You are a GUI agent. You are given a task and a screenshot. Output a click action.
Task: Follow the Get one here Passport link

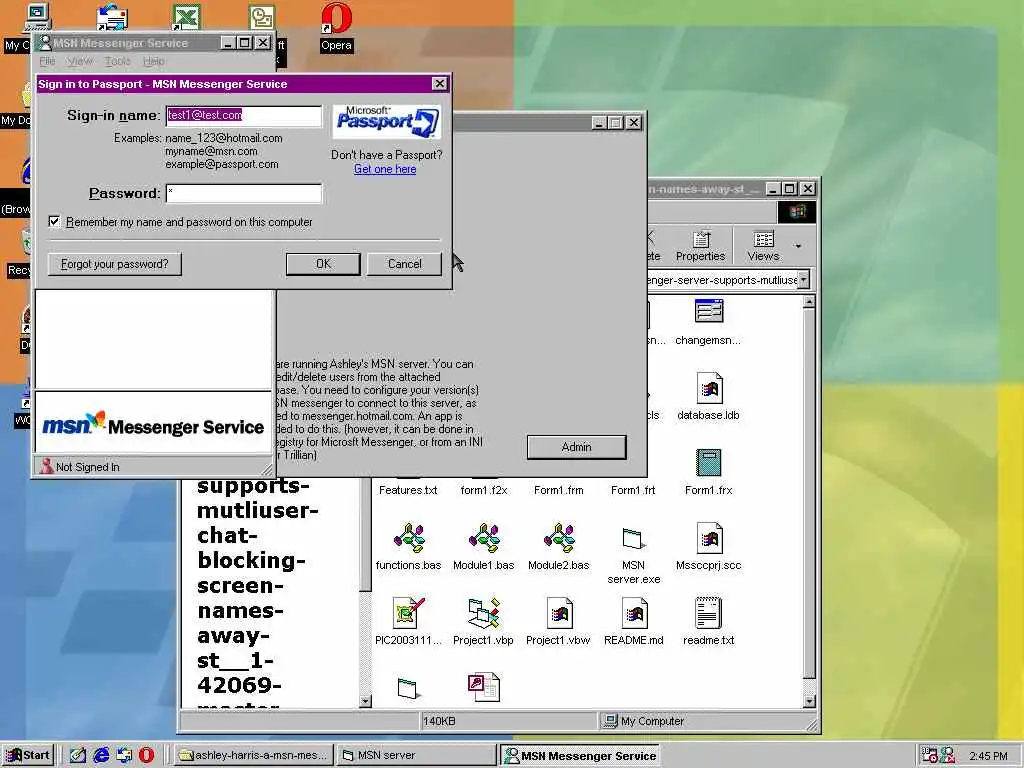coord(385,169)
